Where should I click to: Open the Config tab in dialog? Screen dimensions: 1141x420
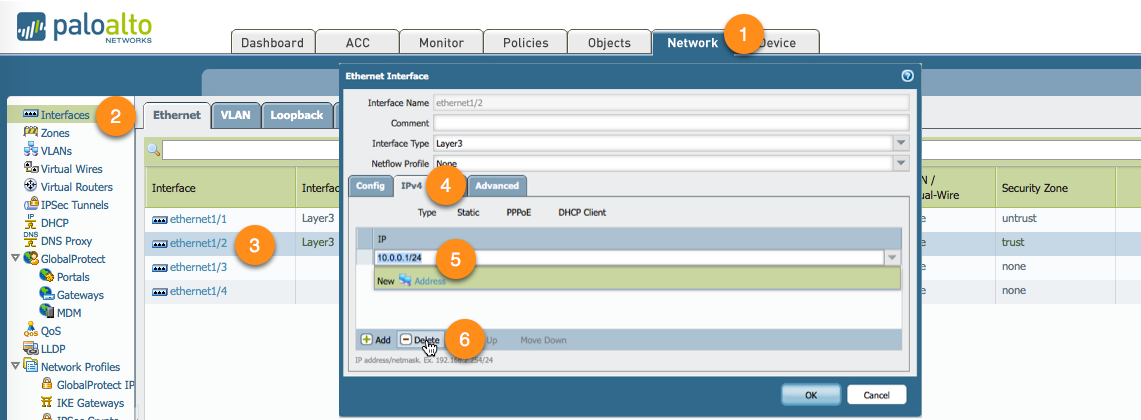coord(370,186)
